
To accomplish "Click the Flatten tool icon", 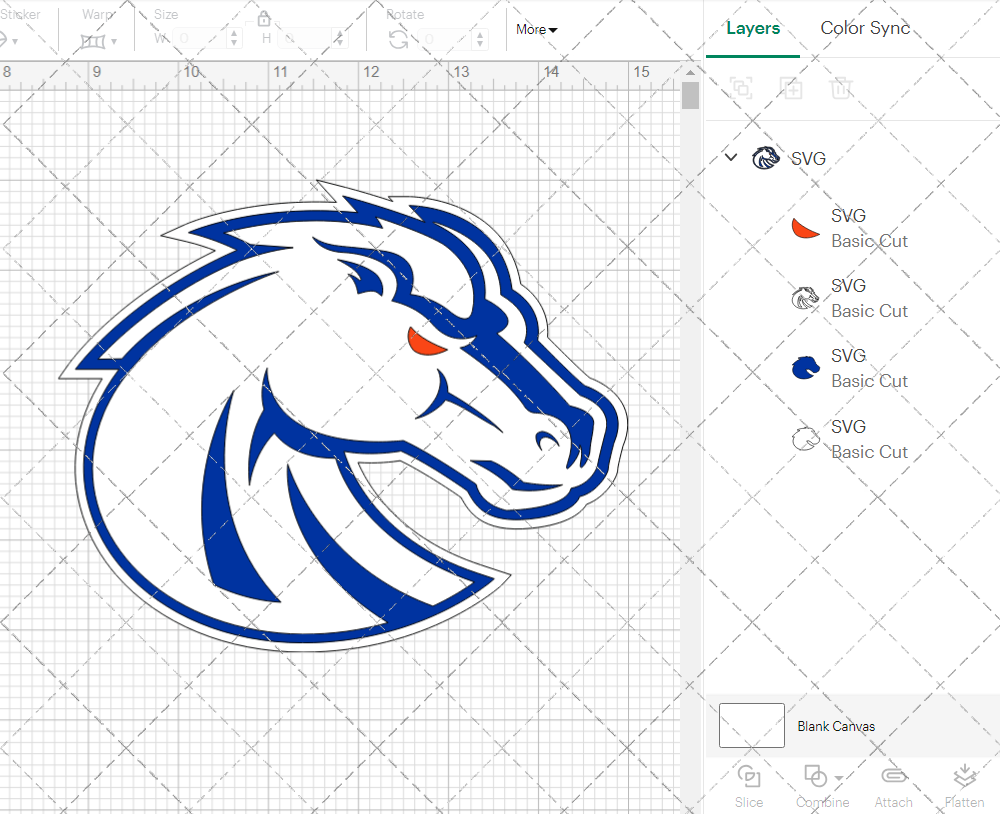I will 964,776.
